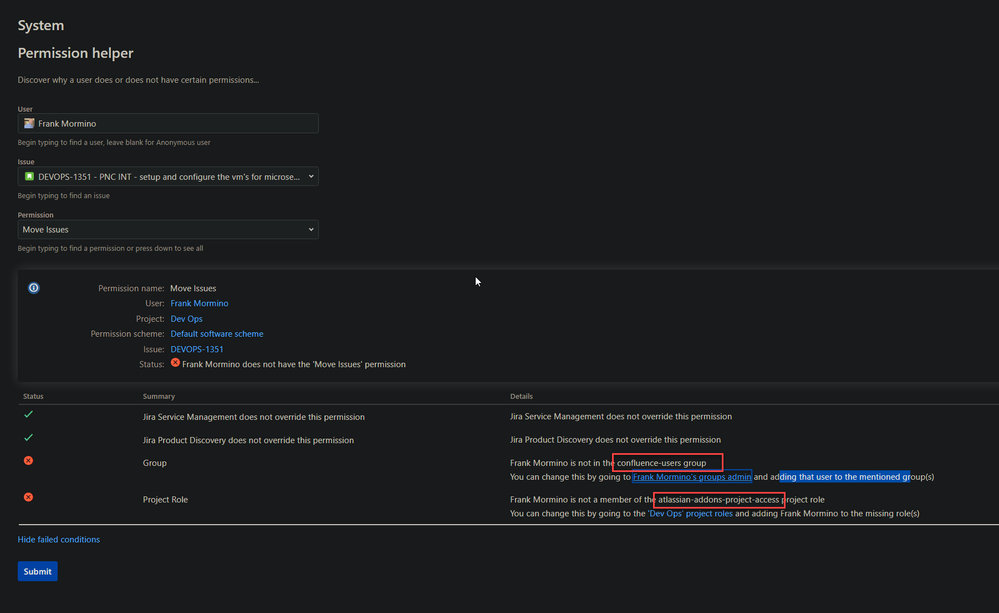Open the DEVOPS-1351 issue link
The image size is (999, 613).
197,349
